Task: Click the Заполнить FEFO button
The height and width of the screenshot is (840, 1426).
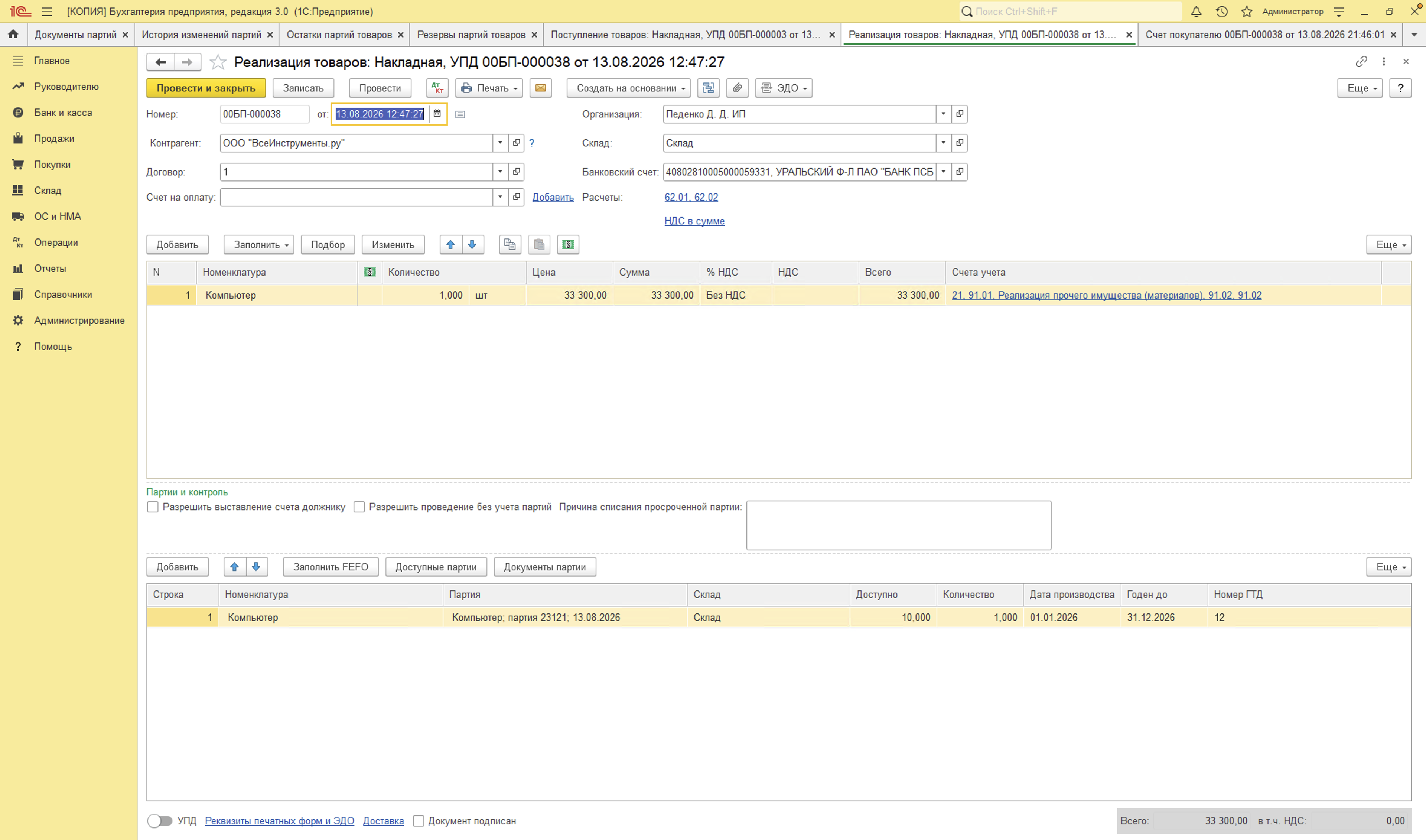Action: click(x=331, y=567)
